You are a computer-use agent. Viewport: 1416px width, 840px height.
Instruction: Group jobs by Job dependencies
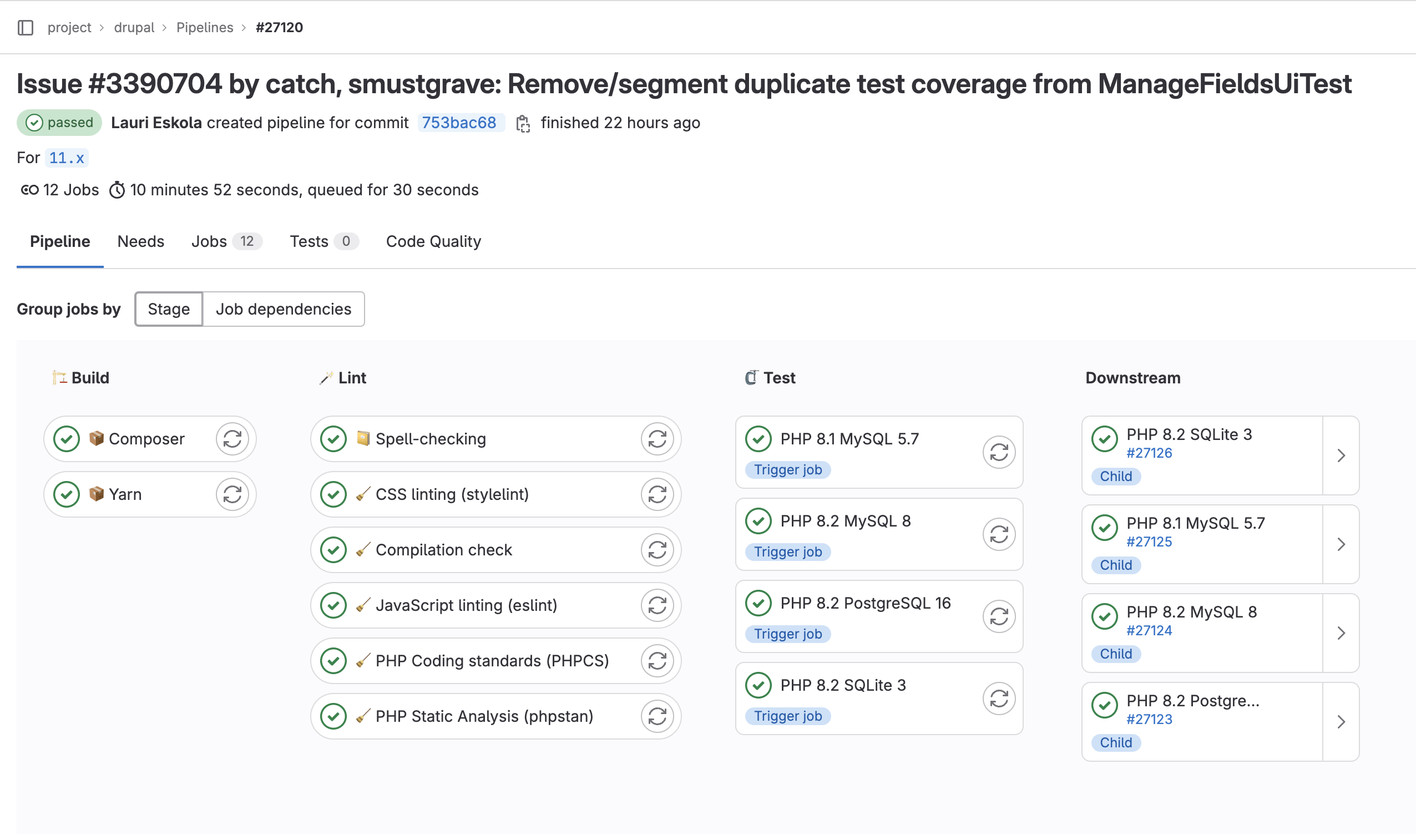coord(284,309)
